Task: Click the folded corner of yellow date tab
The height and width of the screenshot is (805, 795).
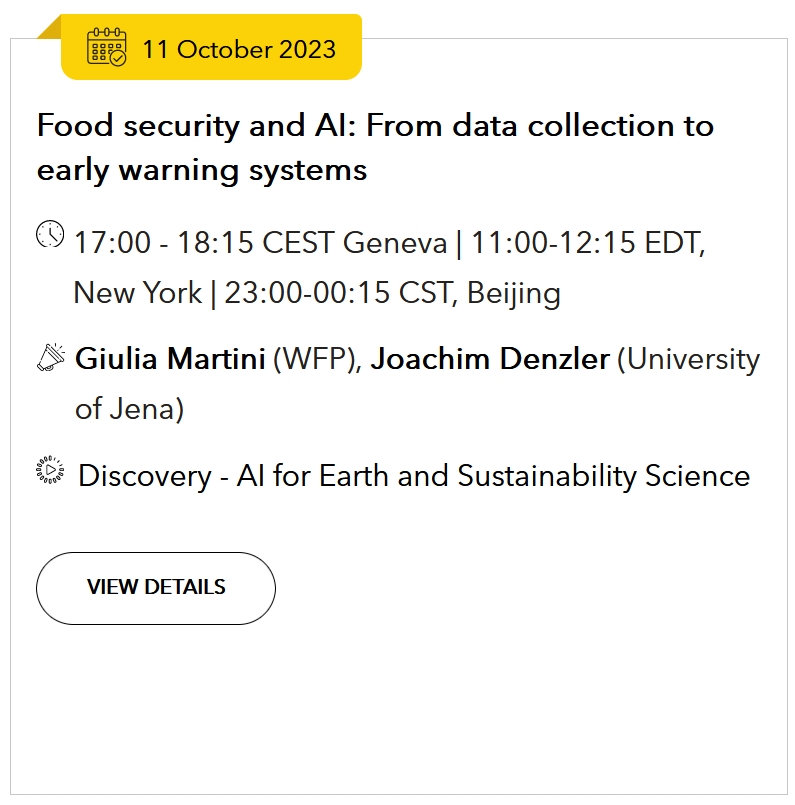Action: [49, 27]
